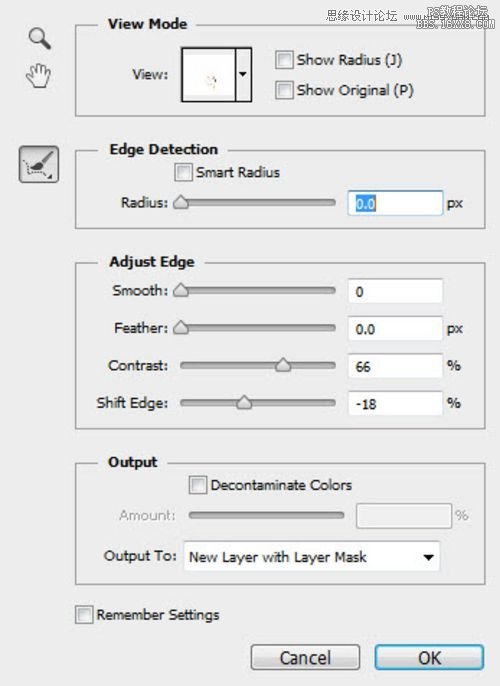500x686 pixels.
Task: Enable the Show Original (P) checkbox
Action: point(284,90)
